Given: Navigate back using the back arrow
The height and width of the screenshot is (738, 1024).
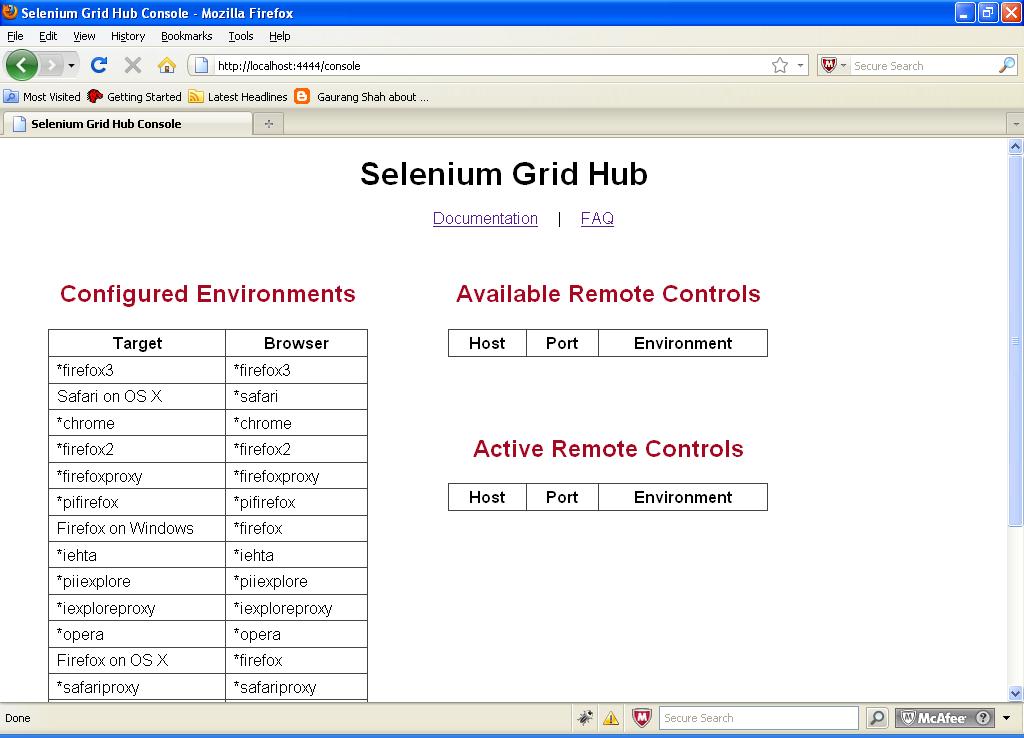Looking at the screenshot, I should pos(21,65).
